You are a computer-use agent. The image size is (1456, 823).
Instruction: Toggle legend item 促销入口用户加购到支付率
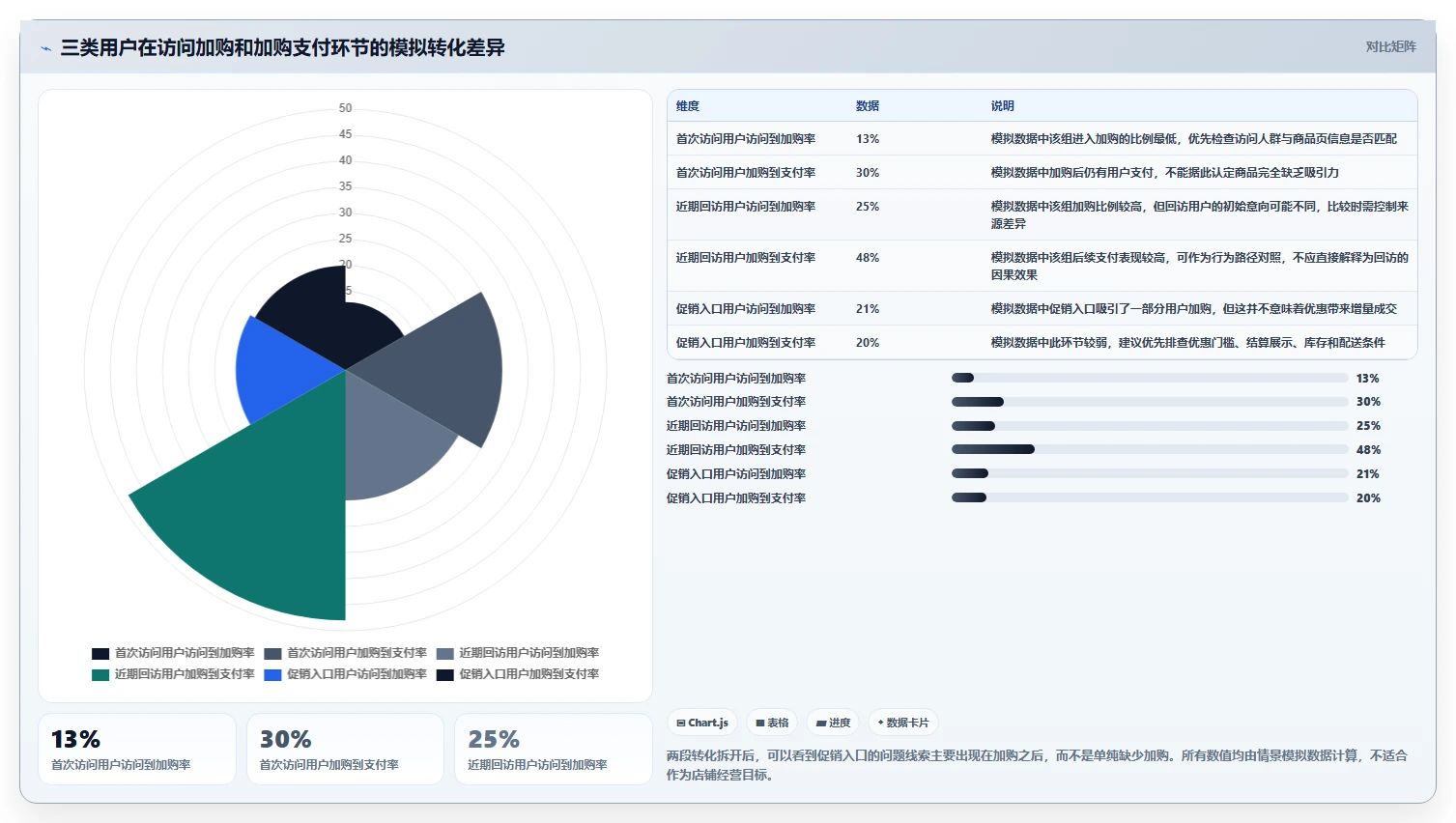[x=518, y=674]
